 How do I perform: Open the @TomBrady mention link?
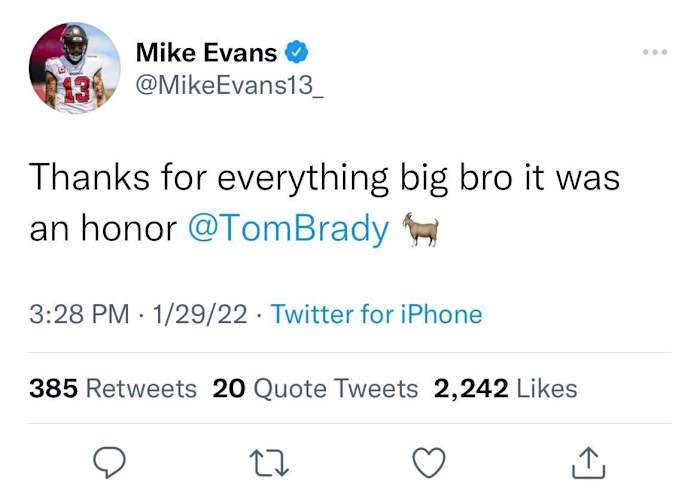(x=288, y=229)
